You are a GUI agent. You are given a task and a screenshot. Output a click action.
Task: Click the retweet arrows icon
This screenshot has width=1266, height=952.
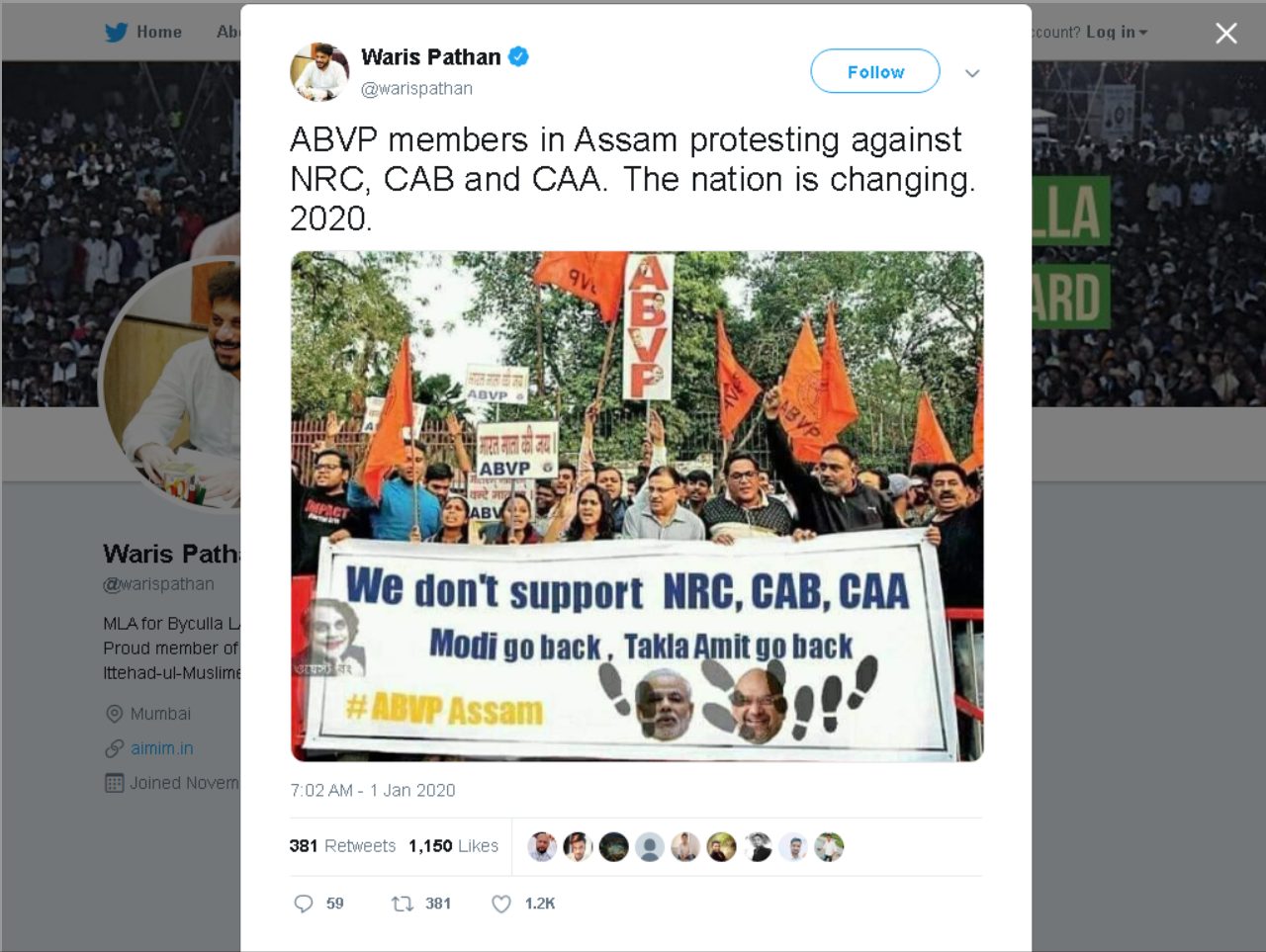(x=402, y=904)
